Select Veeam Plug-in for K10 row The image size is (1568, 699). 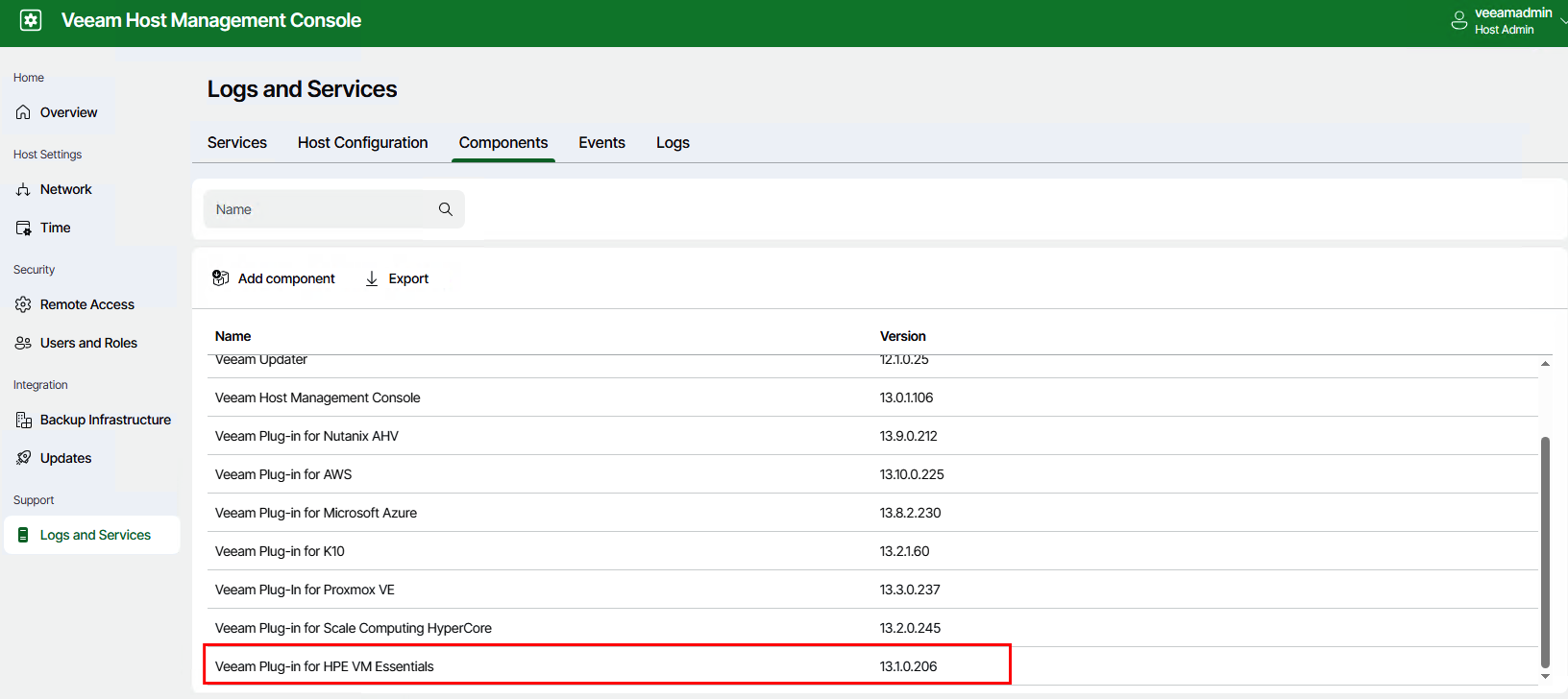[x=872, y=551]
